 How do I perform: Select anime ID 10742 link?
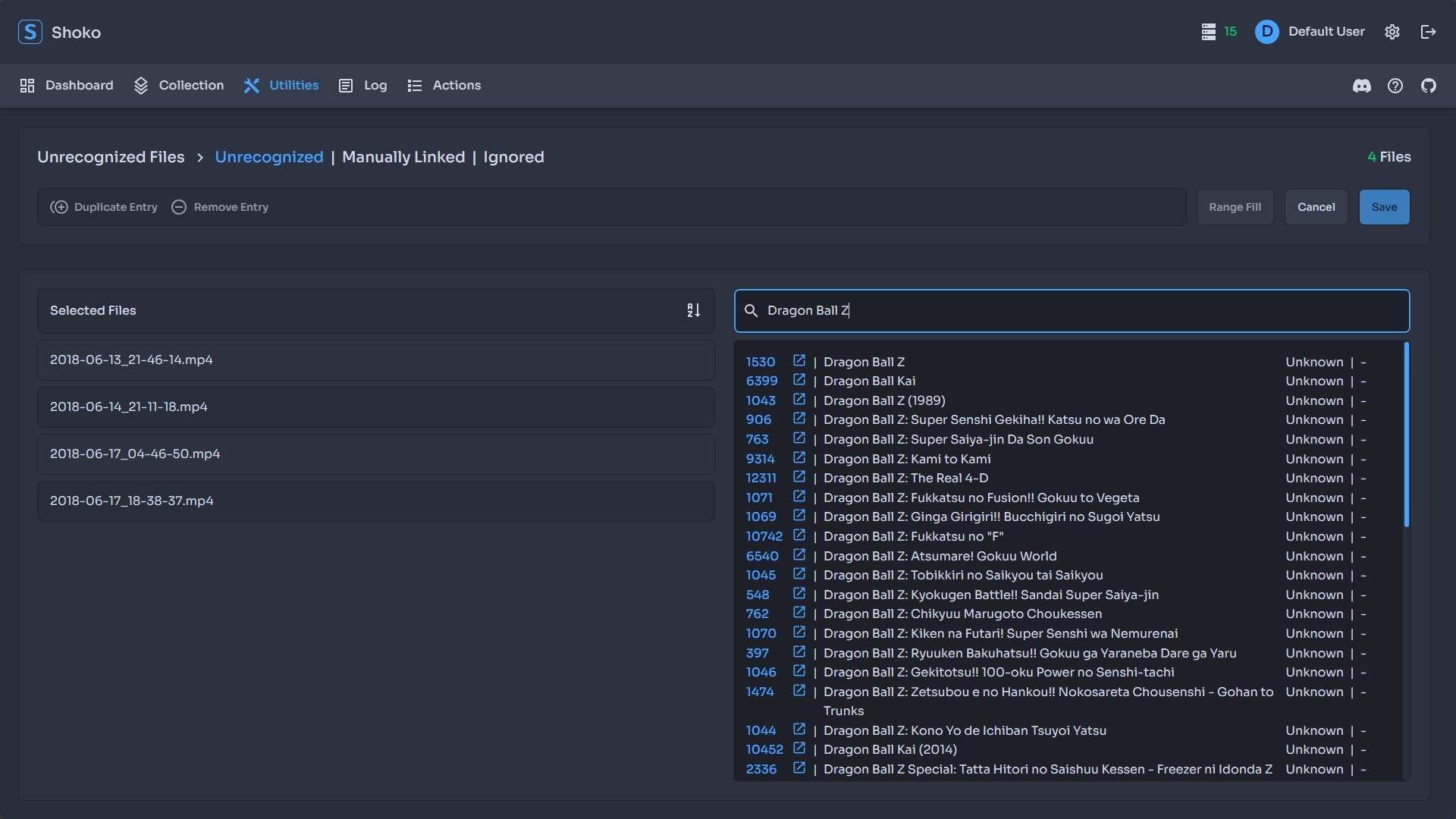[x=764, y=536]
